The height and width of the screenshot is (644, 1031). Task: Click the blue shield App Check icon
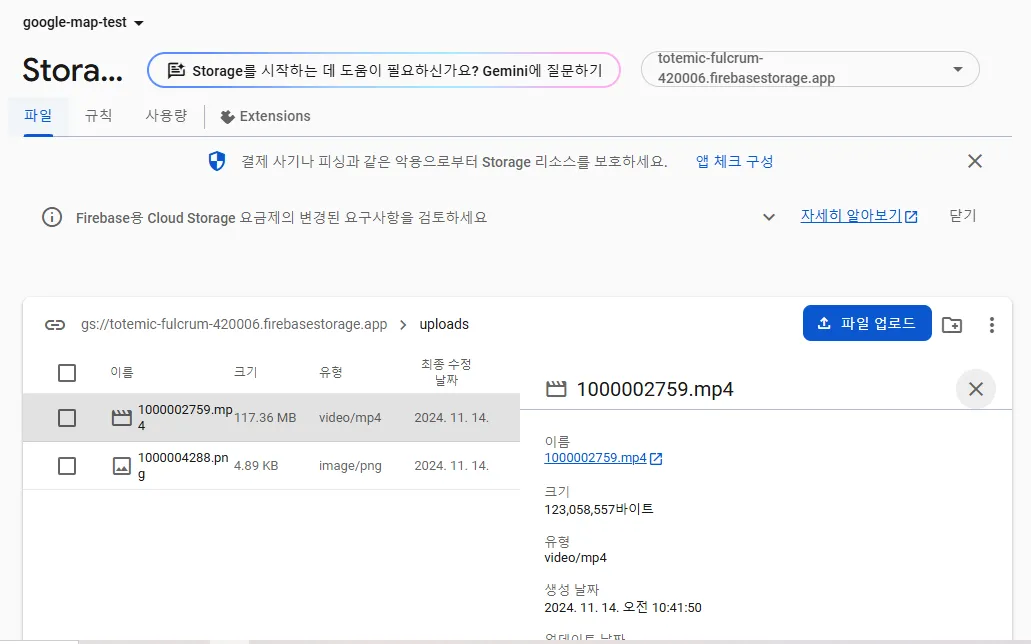point(217,161)
